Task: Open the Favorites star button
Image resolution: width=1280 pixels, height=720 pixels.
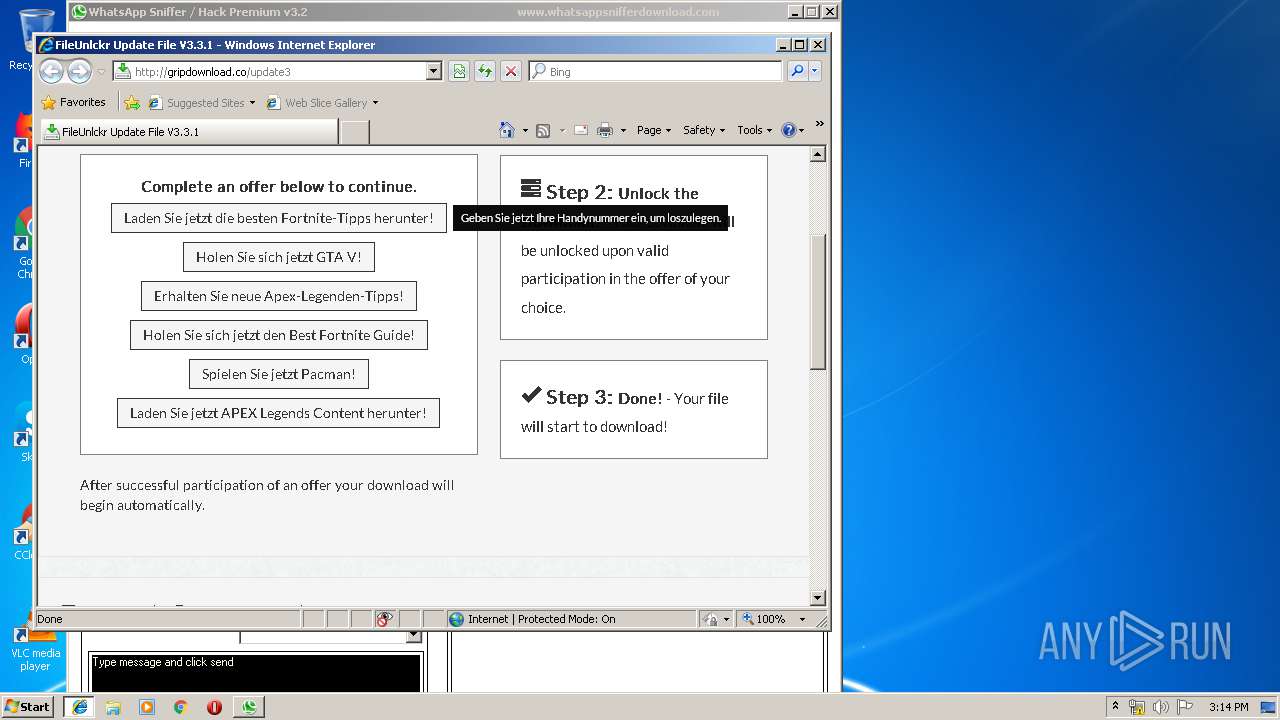Action: pos(73,102)
